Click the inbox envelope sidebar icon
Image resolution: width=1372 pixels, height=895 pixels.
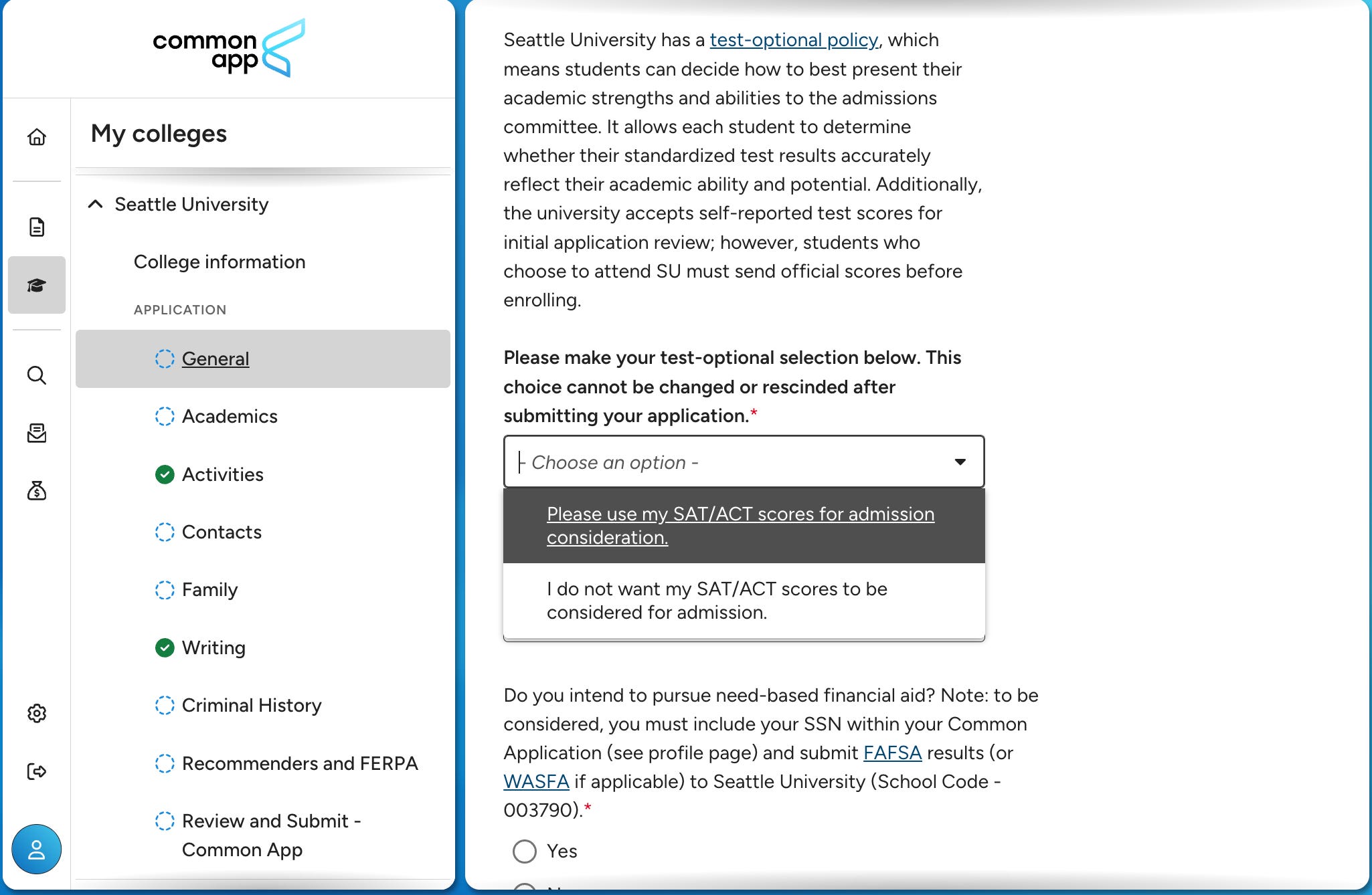point(37,433)
